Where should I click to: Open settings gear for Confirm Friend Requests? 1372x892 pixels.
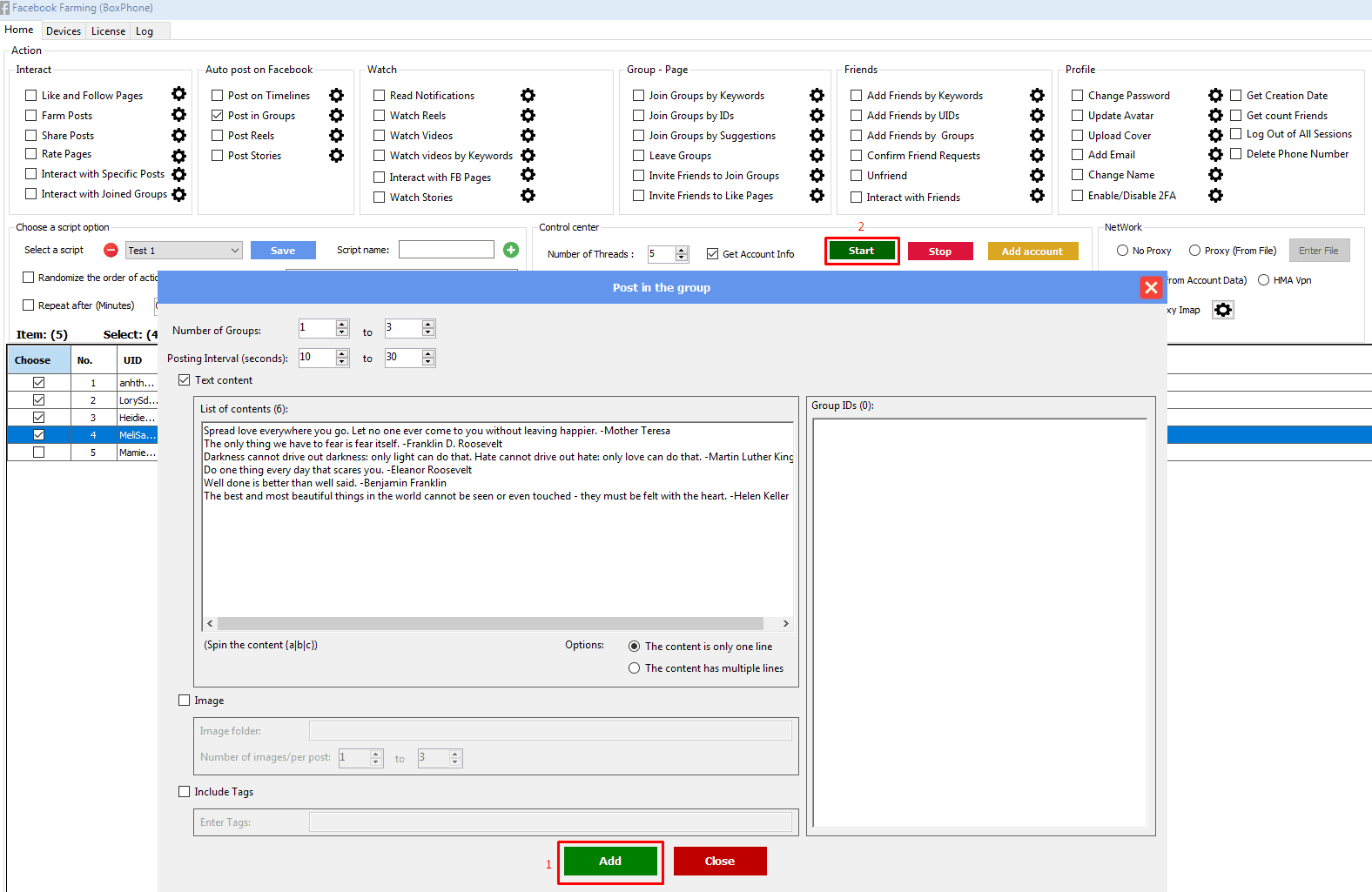click(1037, 155)
